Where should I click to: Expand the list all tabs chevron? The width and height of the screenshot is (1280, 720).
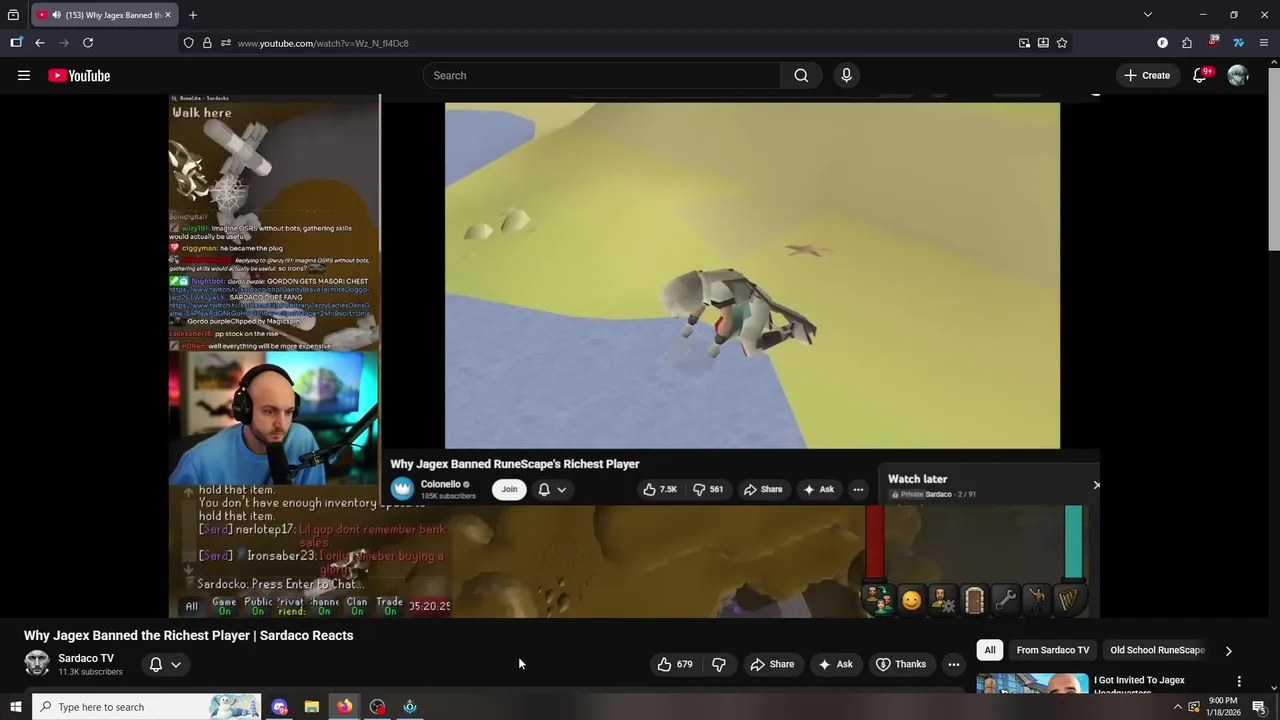[1148, 15]
